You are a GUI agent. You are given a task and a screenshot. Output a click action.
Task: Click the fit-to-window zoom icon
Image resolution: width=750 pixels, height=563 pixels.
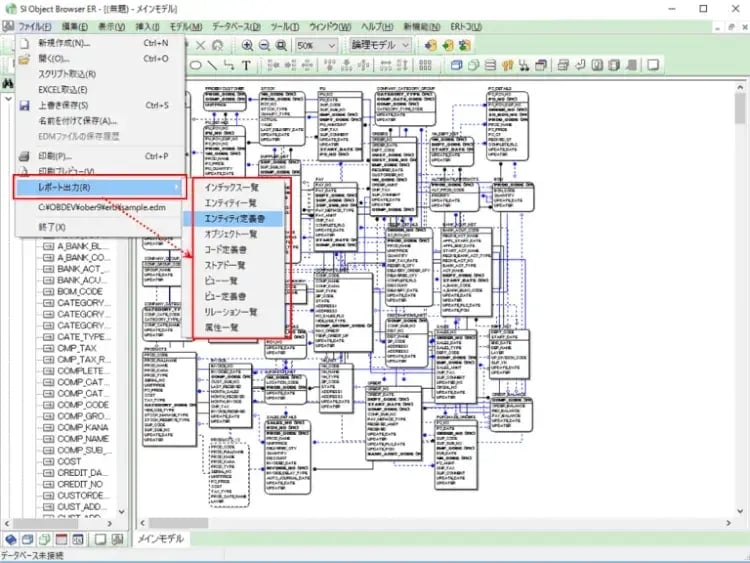tap(282, 45)
